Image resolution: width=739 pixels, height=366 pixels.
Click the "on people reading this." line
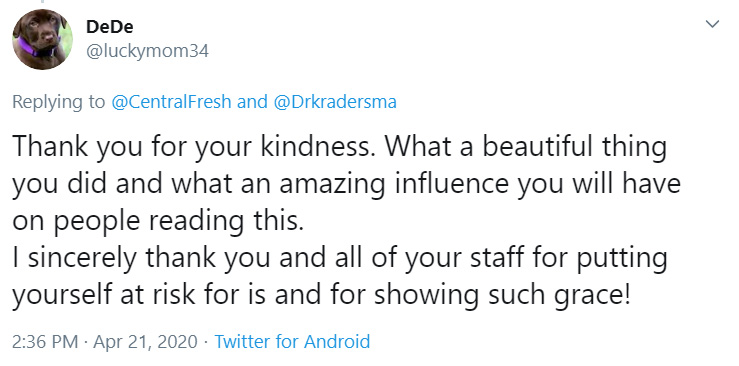point(157,221)
